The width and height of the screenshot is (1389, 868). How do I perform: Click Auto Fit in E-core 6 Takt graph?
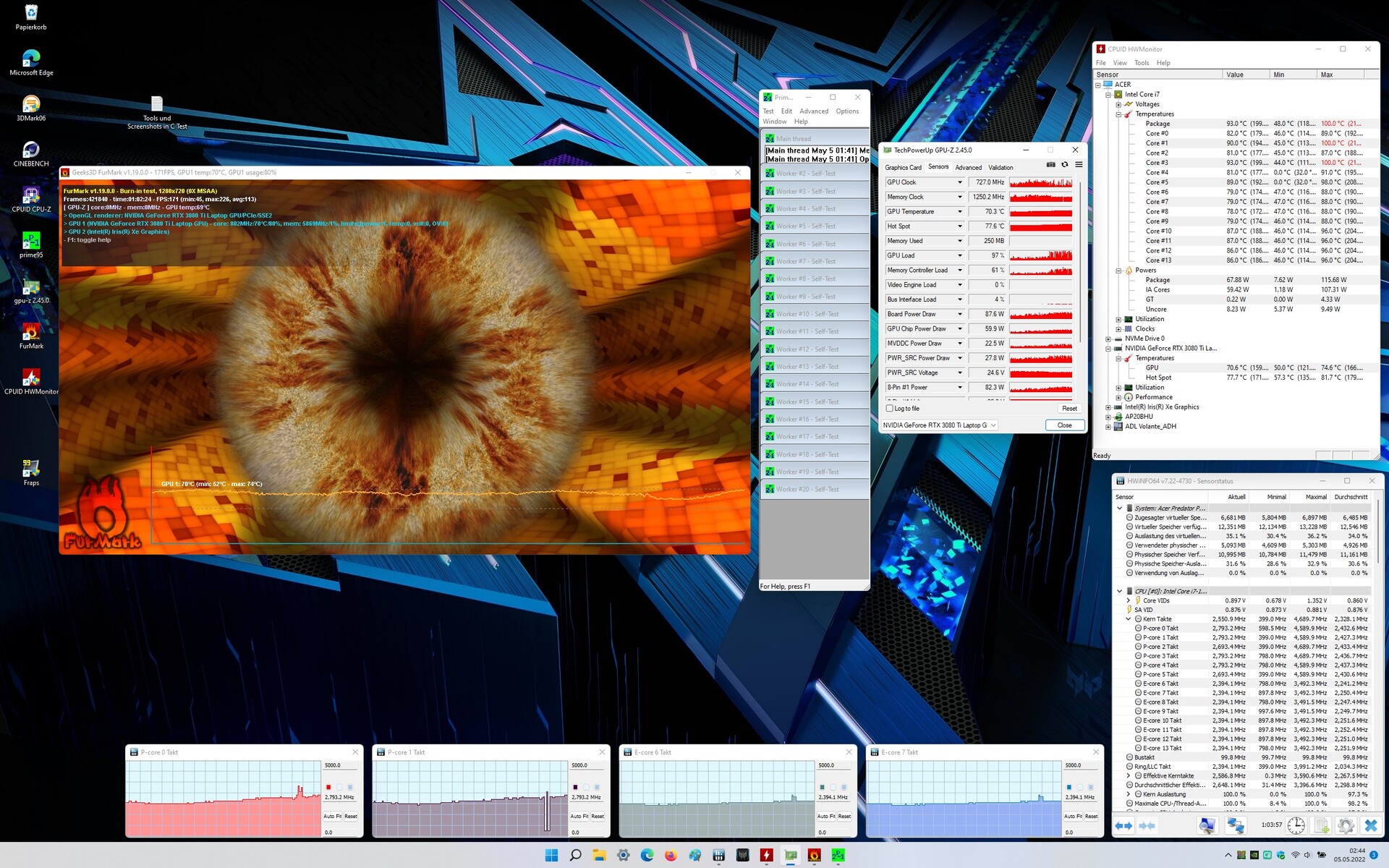pos(826,816)
